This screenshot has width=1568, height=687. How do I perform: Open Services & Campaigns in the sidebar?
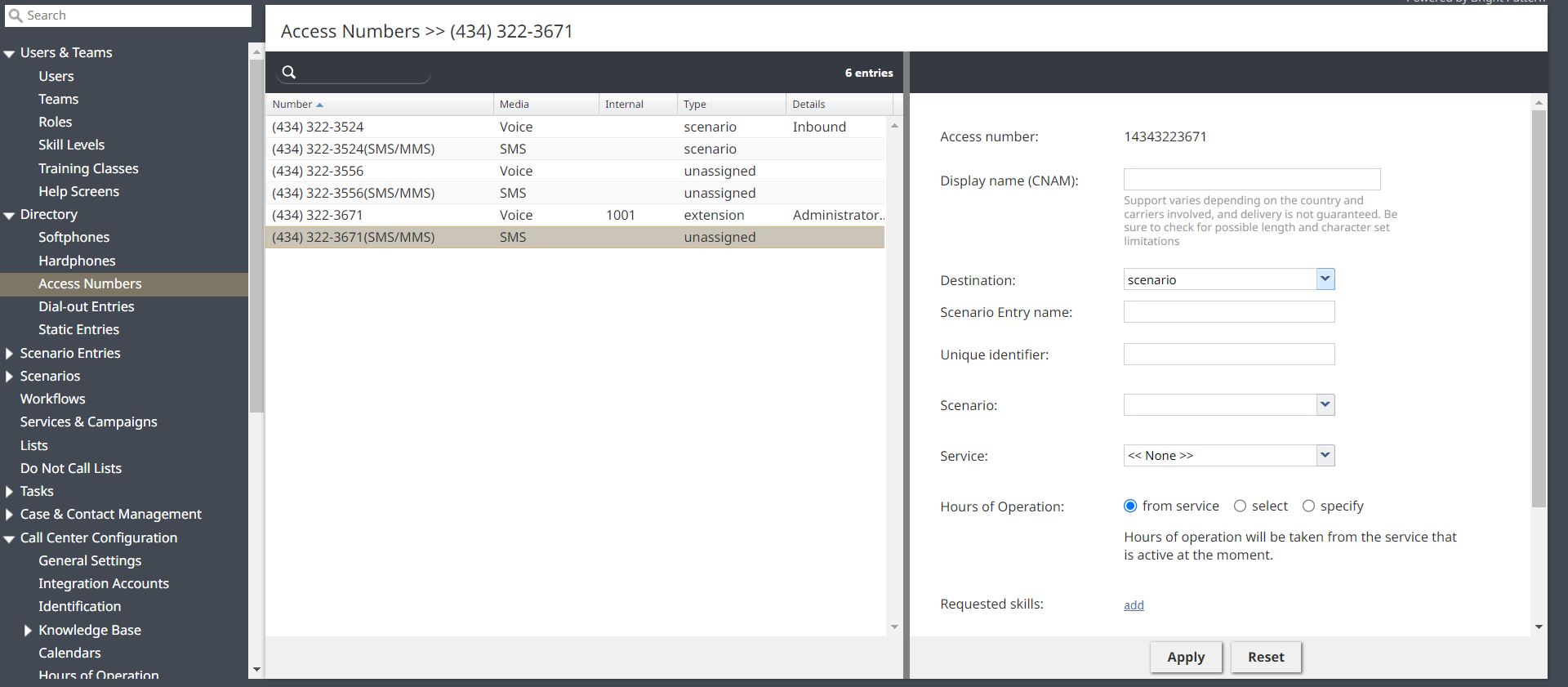coord(88,422)
